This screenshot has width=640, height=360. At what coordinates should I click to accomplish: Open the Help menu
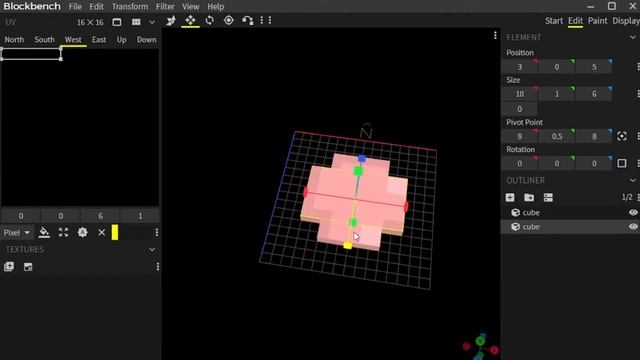pyautogui.click(x=216, y=7)
